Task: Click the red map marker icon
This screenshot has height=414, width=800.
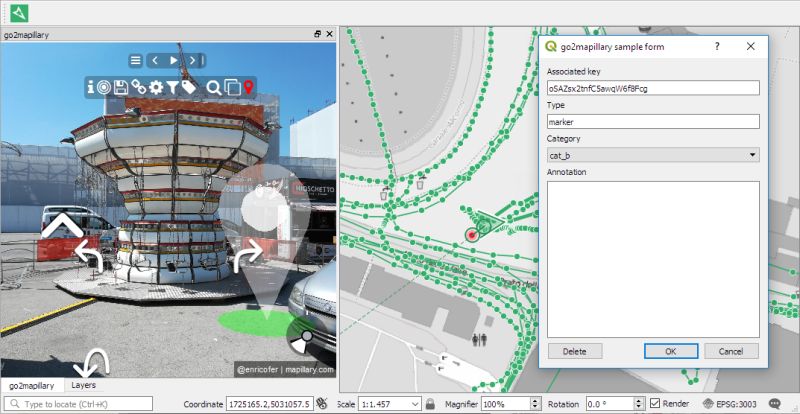Action: [x=248, y=87]
